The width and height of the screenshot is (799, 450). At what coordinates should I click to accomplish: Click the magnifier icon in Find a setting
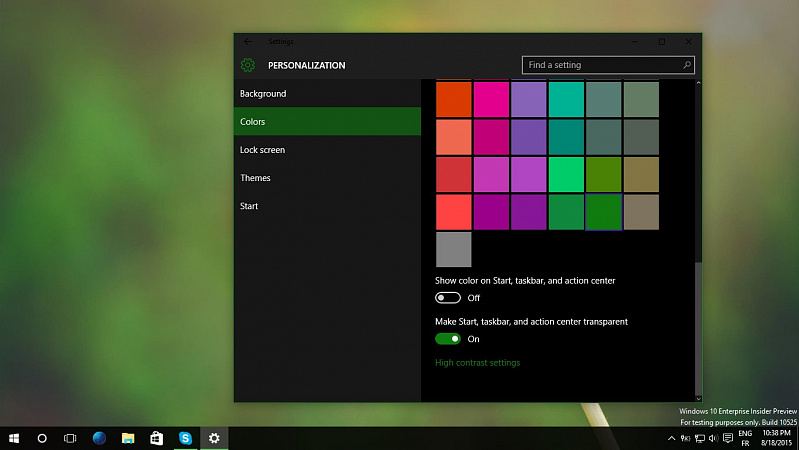click(x=686, y=65)
